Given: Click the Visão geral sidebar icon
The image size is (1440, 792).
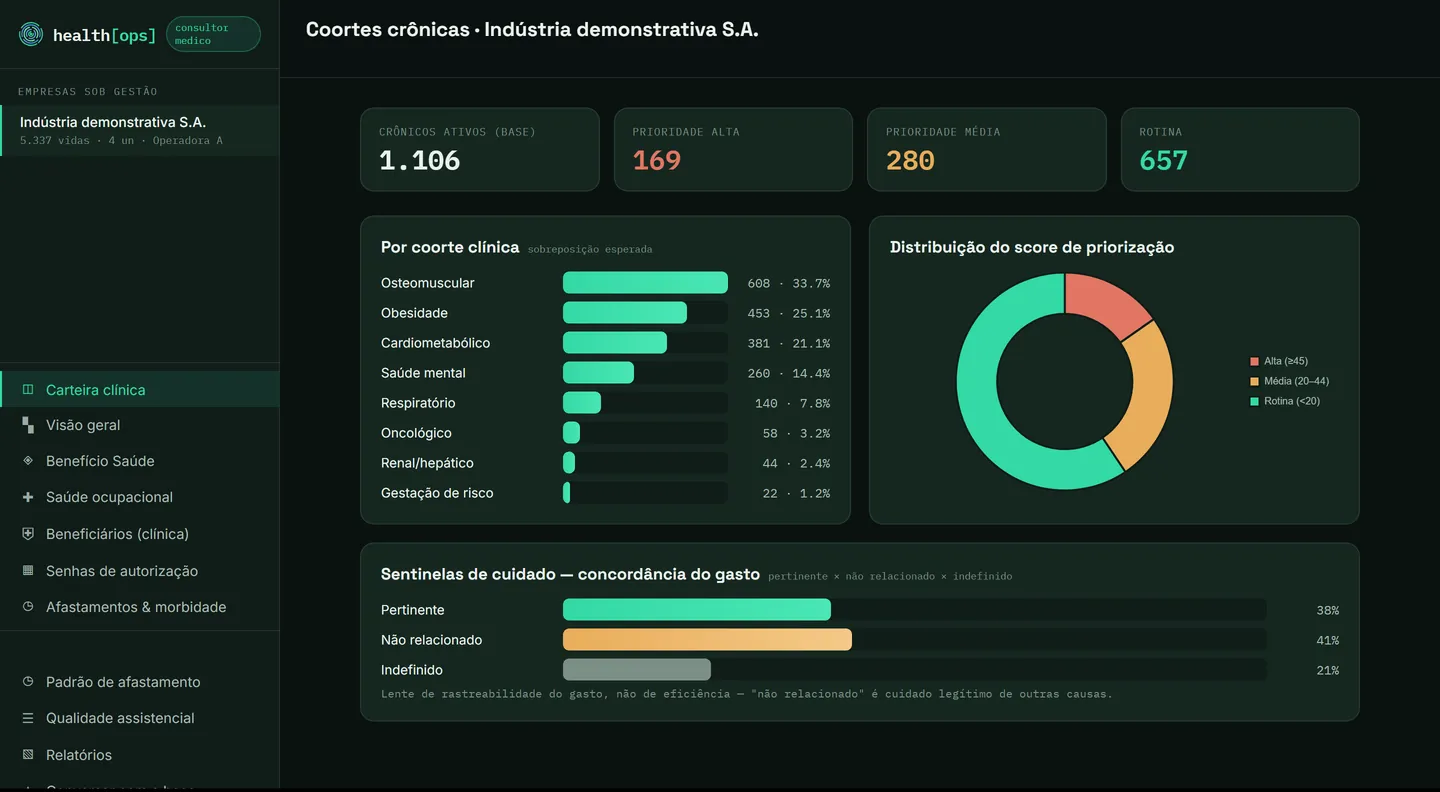Looking at the screenshot, I should click(x=28, y=425).
